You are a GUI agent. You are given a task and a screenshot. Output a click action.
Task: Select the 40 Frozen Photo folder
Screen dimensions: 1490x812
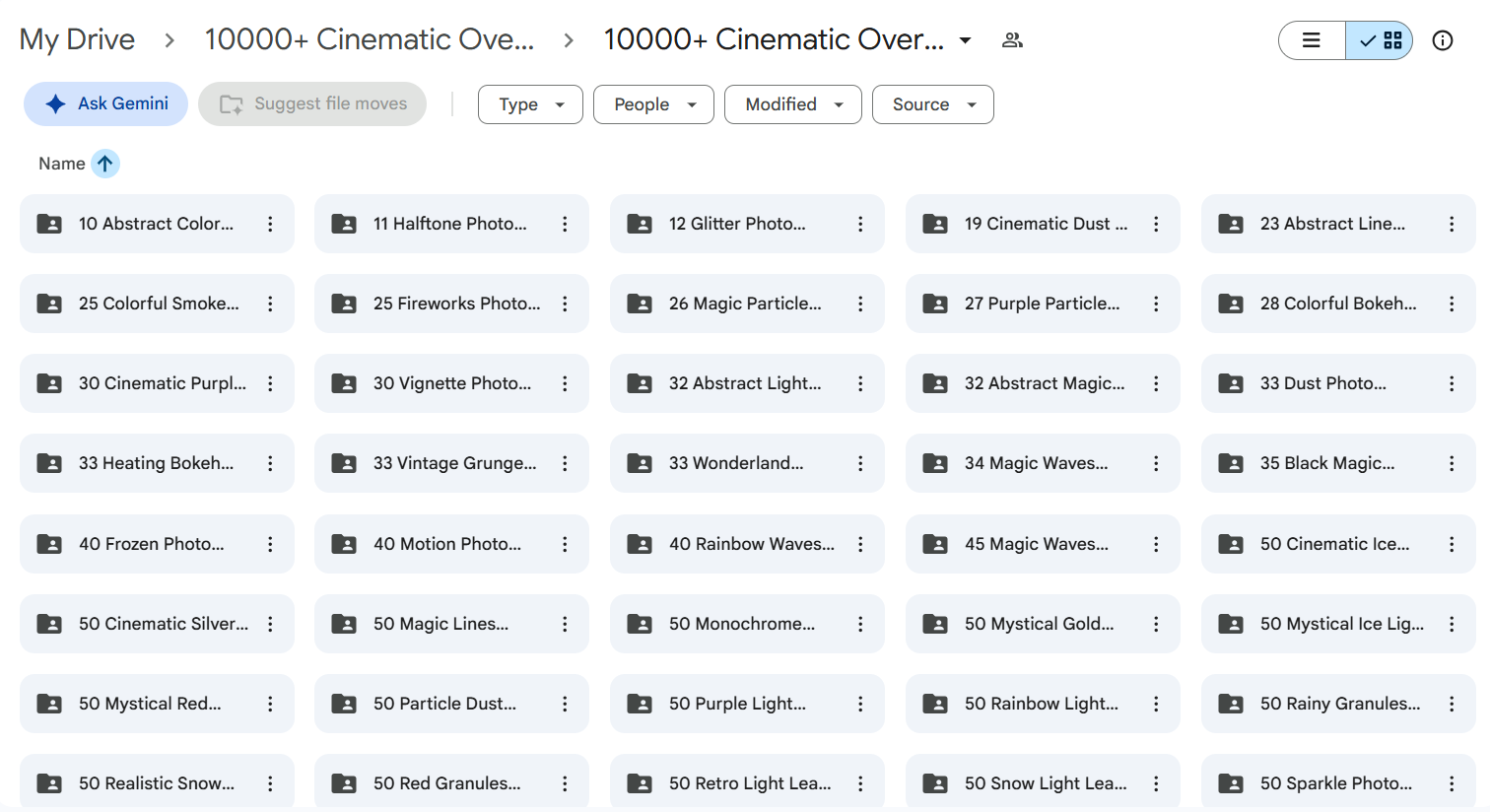[157, 544]
